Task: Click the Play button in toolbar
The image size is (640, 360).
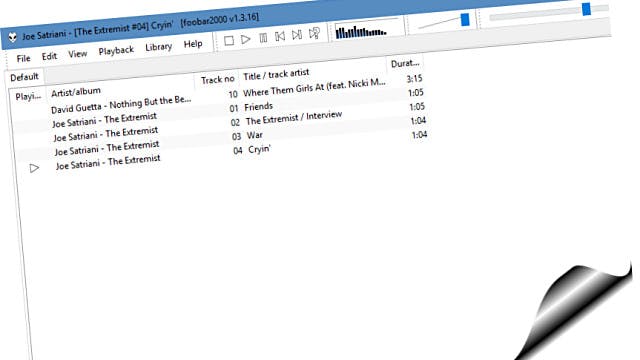Action: pyautogui.click(x=246, y=39)
